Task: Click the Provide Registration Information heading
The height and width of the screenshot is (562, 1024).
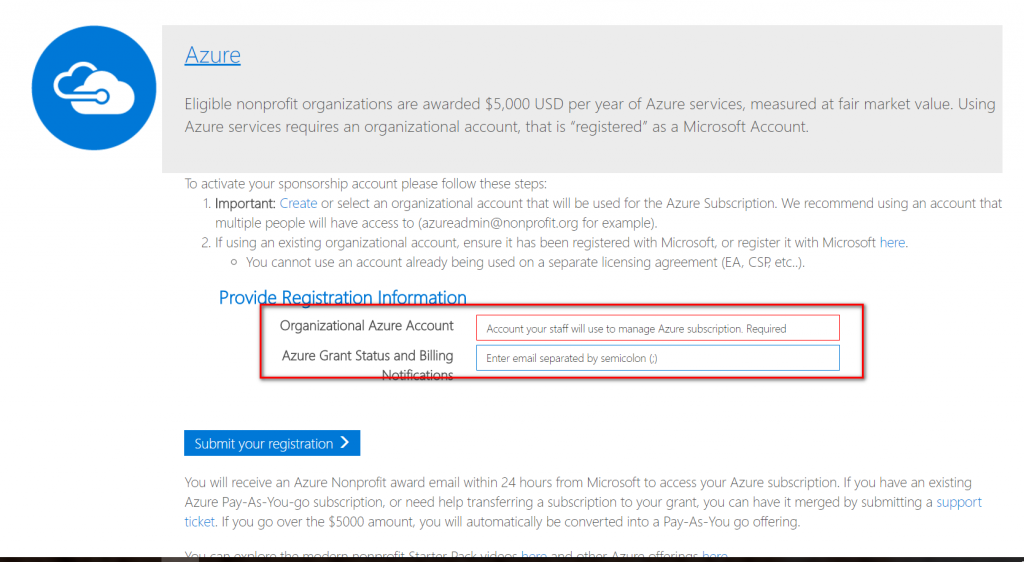Action: (342, 298)
